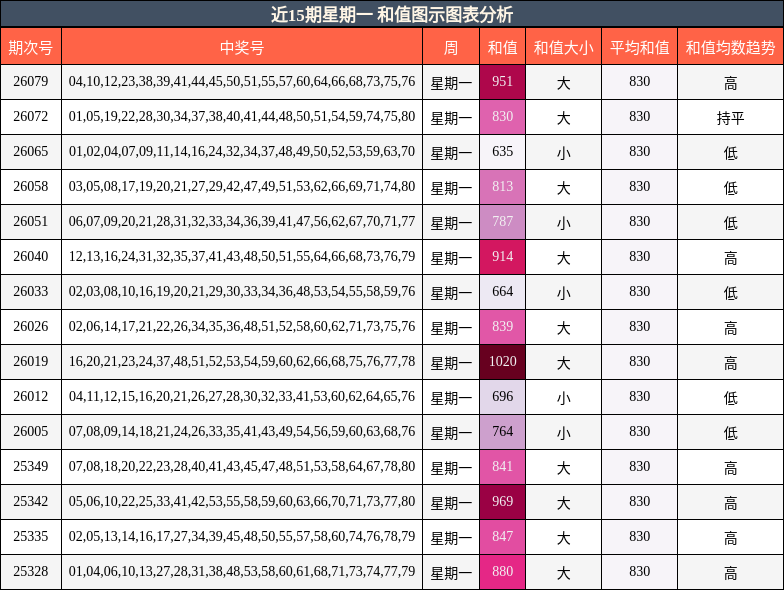
Task: Click the 周 column header
Action: [x=451, y=47]
